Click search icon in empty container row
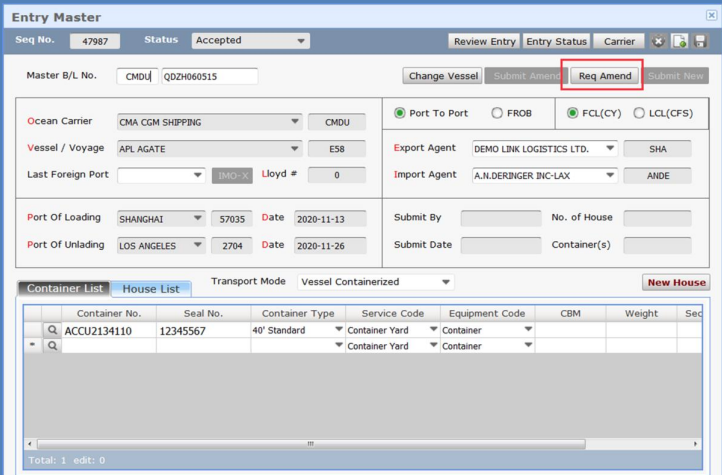Image resolution: width=722 pixels, height=475 pixels. click(x=52, y=346)
